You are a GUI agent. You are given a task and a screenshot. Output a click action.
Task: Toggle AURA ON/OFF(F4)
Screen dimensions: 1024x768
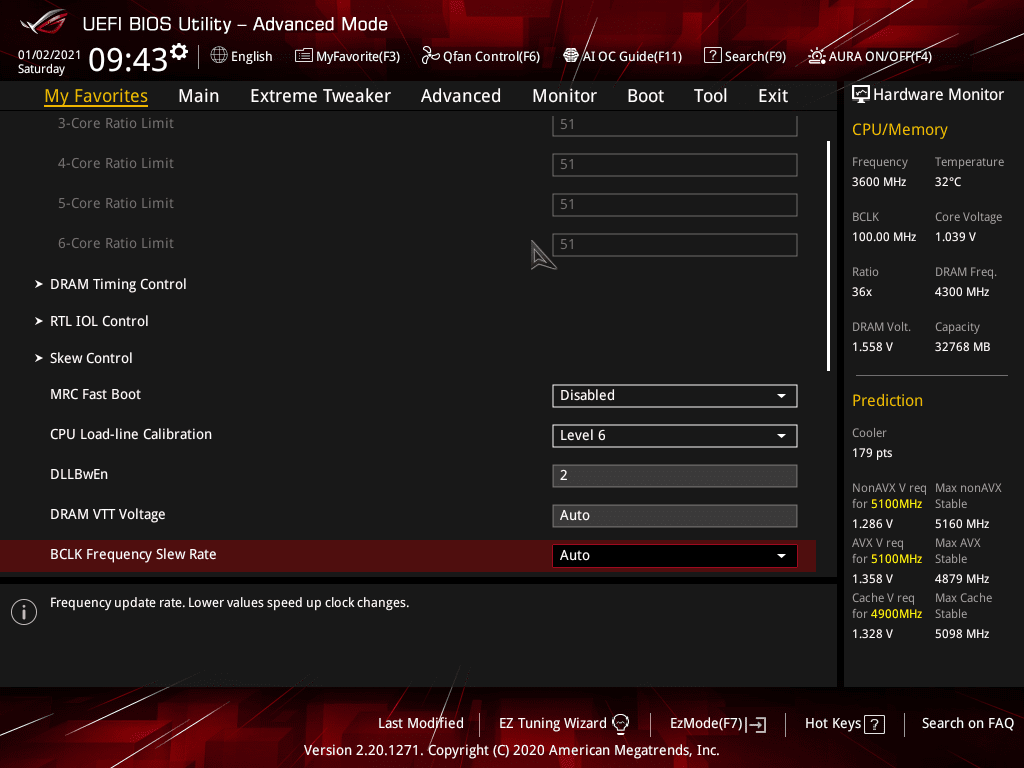tap(870, 56)
